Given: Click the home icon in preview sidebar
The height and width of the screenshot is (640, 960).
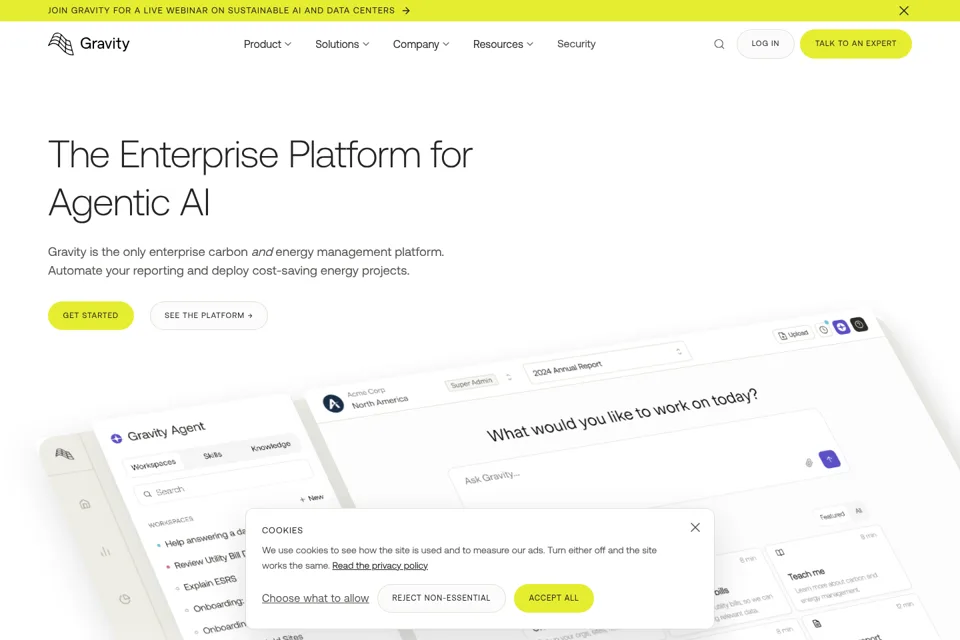Looking at the screenshot, I should (85, 504).
